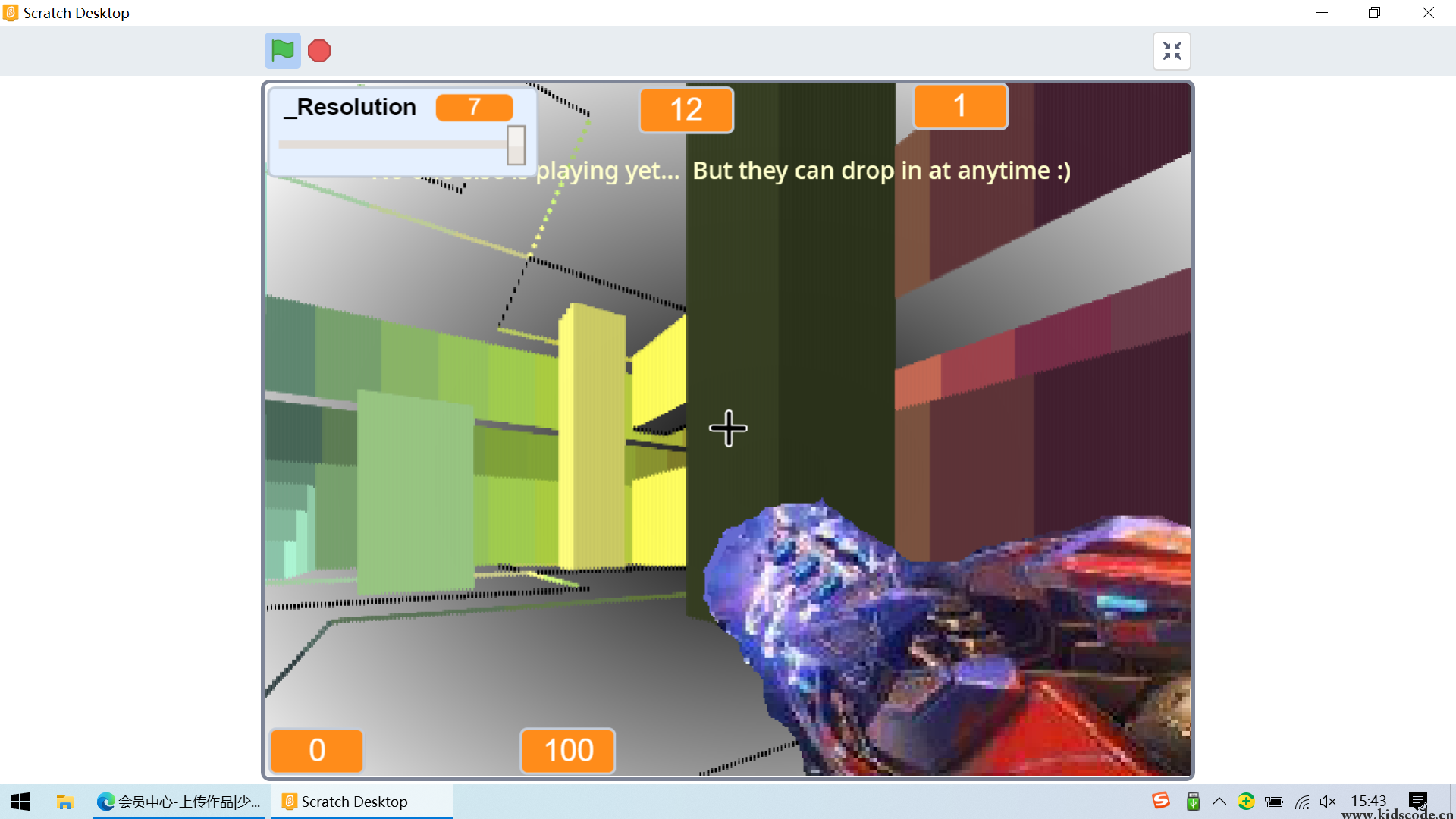Click the _Resolution variable label

(x=350, y=107)
